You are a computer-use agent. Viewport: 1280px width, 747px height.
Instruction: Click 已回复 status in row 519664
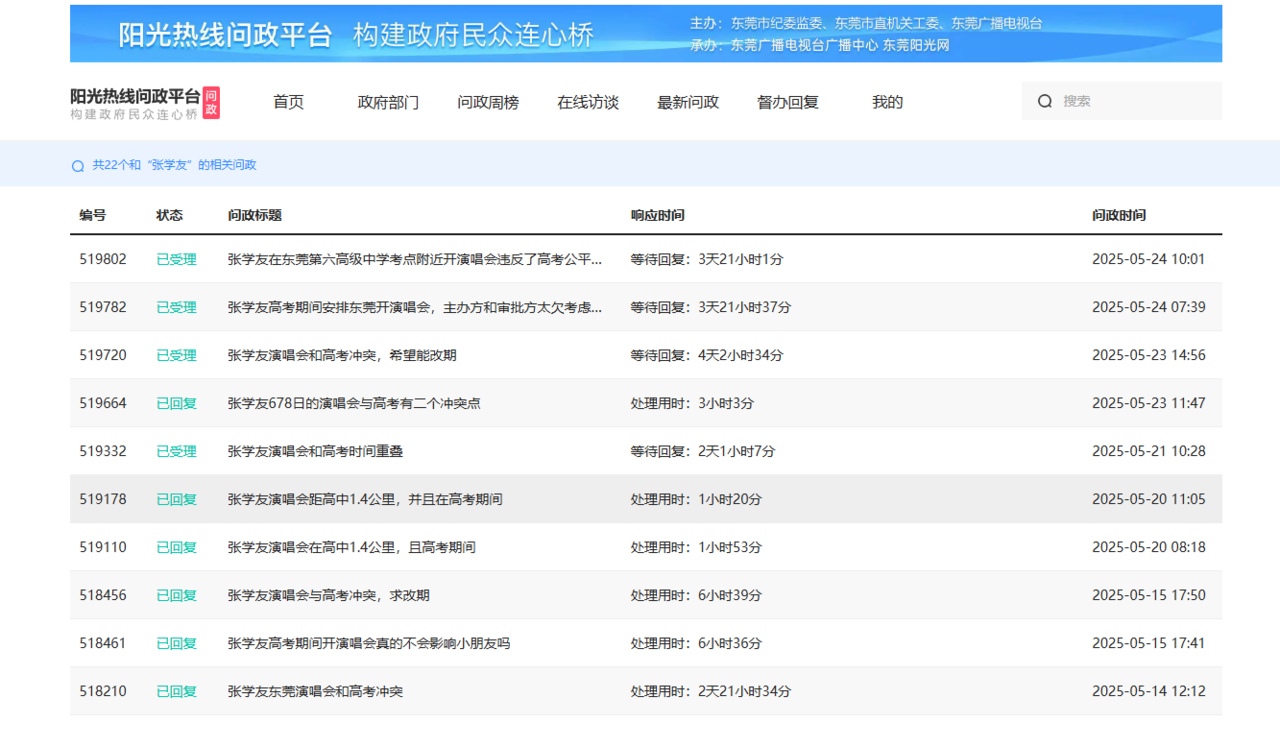[x=176, y=403]
